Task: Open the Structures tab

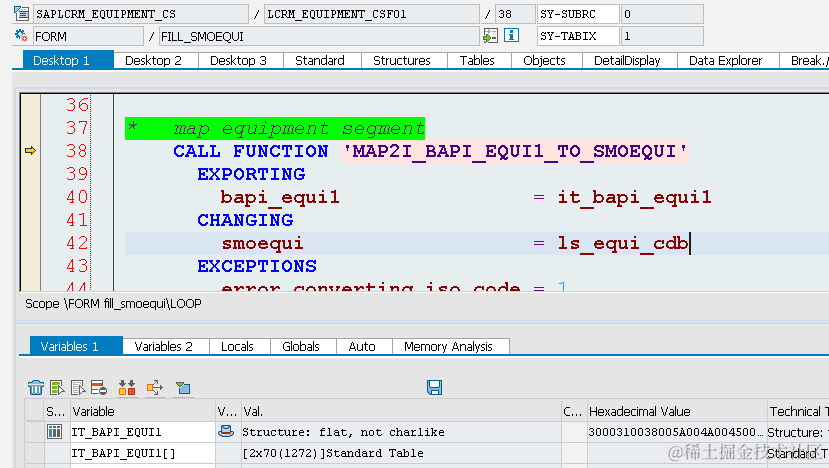Action: pos(402,60)
